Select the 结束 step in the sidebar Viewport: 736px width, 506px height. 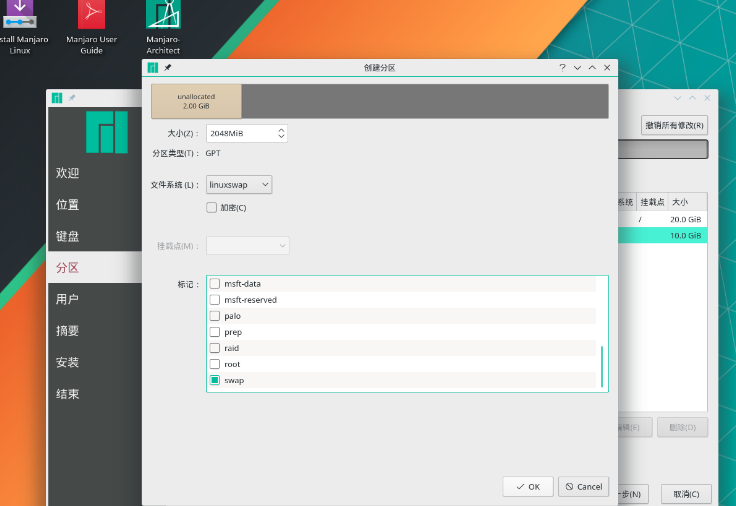[95, 394]
